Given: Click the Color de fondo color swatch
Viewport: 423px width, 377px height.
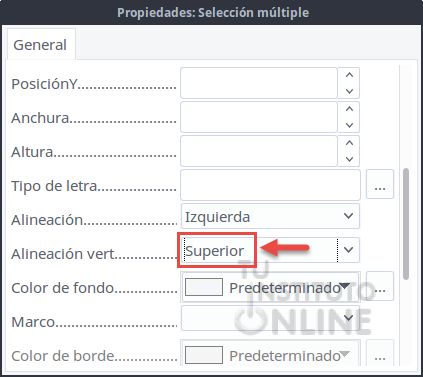Looking at the screenshot, I should pyautogui.click(x=204, y=287).
